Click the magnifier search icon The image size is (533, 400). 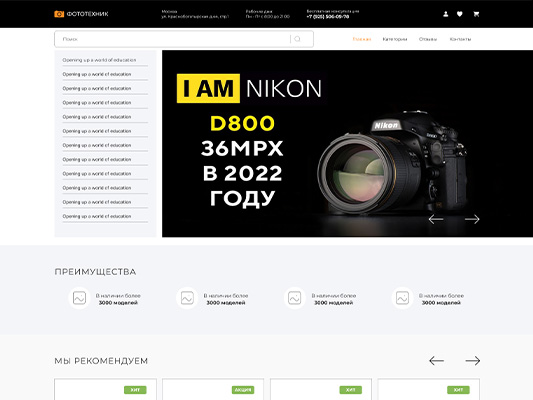pos(297,39)
